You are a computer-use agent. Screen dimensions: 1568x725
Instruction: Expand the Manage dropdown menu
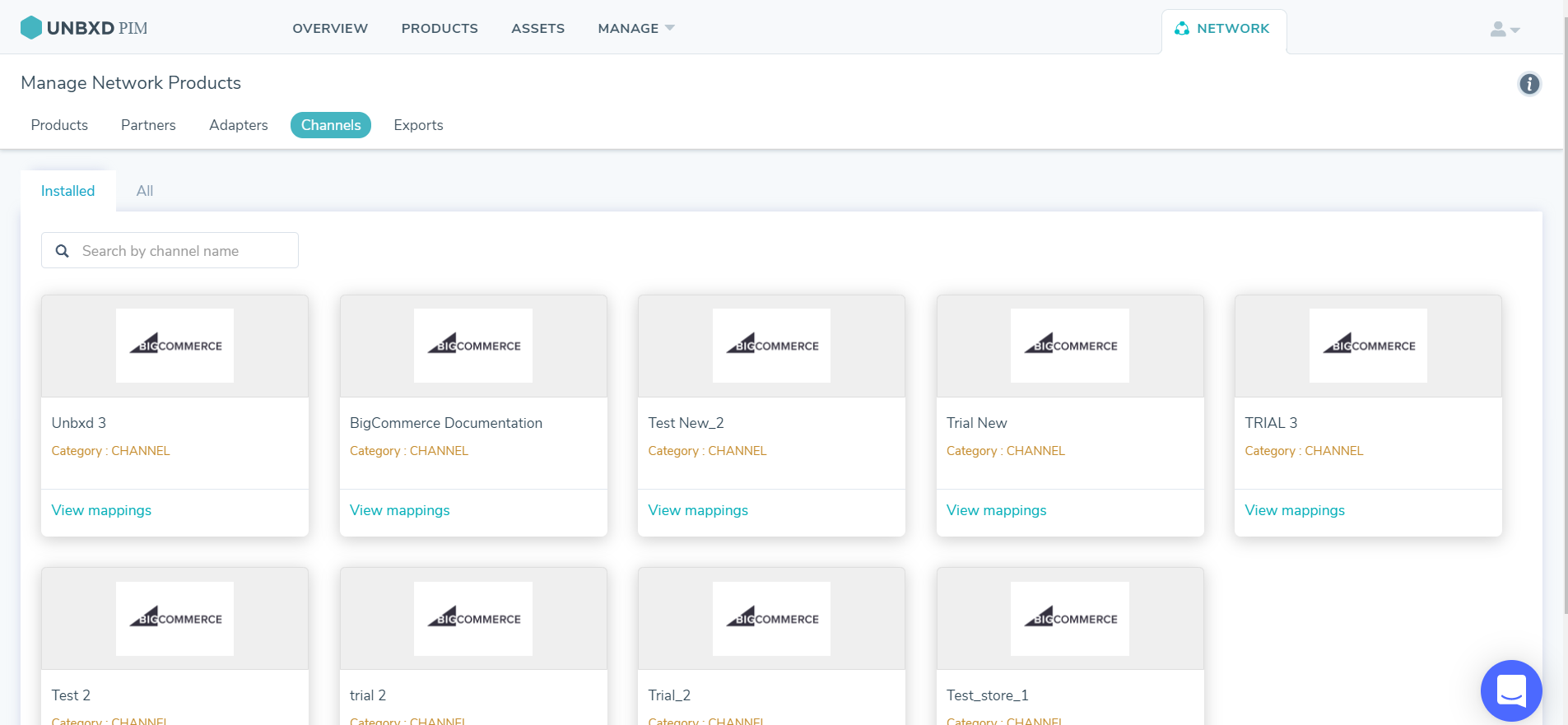click(636, 28)
